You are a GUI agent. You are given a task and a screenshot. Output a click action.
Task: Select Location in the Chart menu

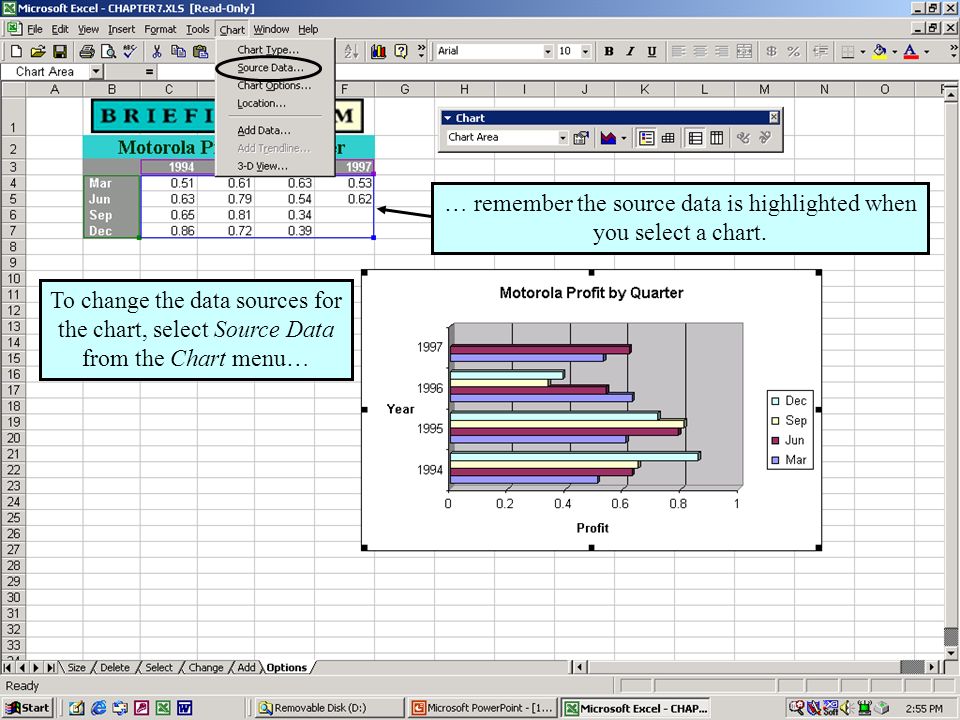261,103
